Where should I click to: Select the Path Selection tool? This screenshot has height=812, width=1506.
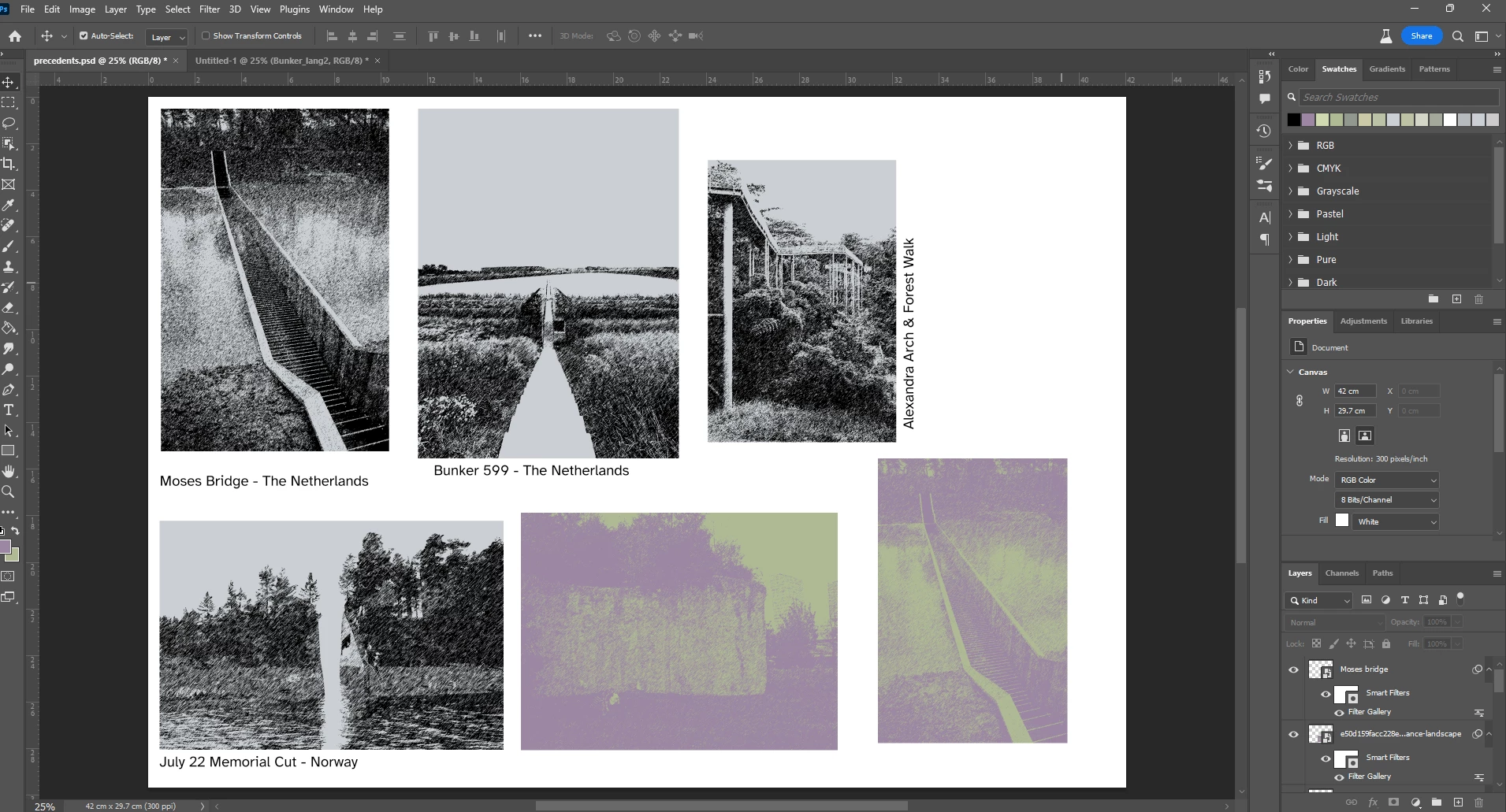[9, 430]
